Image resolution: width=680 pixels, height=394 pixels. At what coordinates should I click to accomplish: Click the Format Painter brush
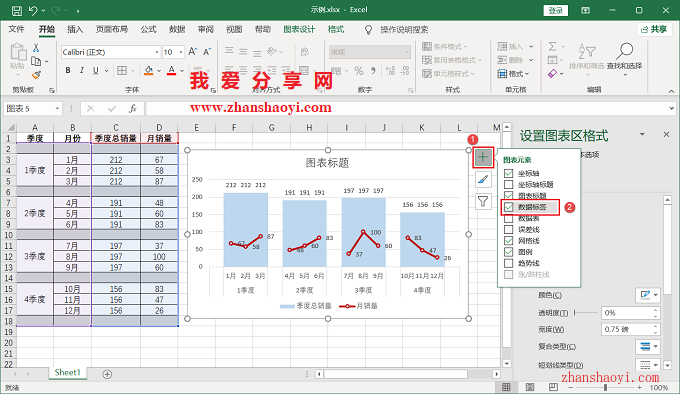[x=36, y=75]
